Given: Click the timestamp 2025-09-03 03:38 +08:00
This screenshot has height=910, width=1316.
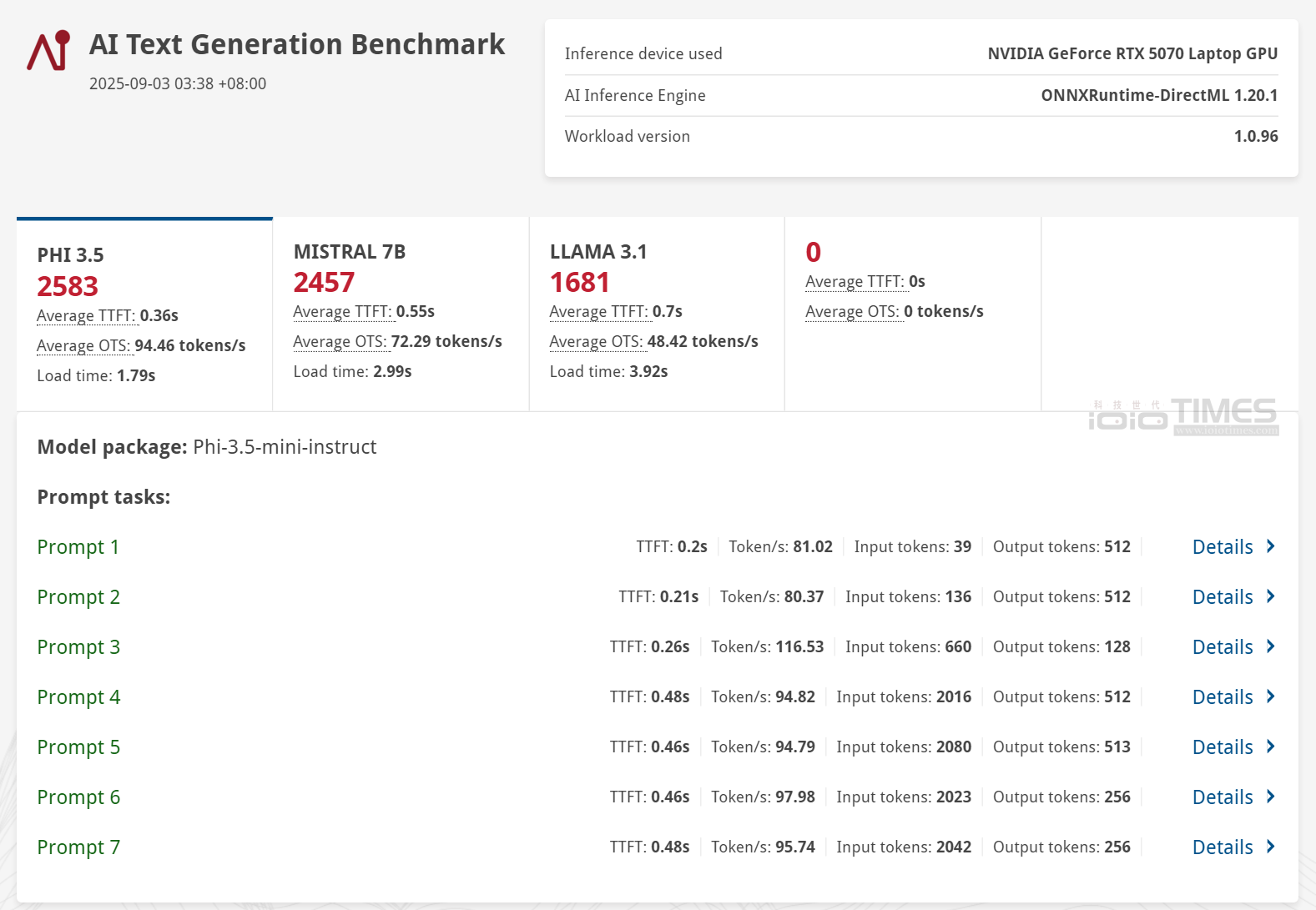Looking at the screenshot, I should [178, 84].
